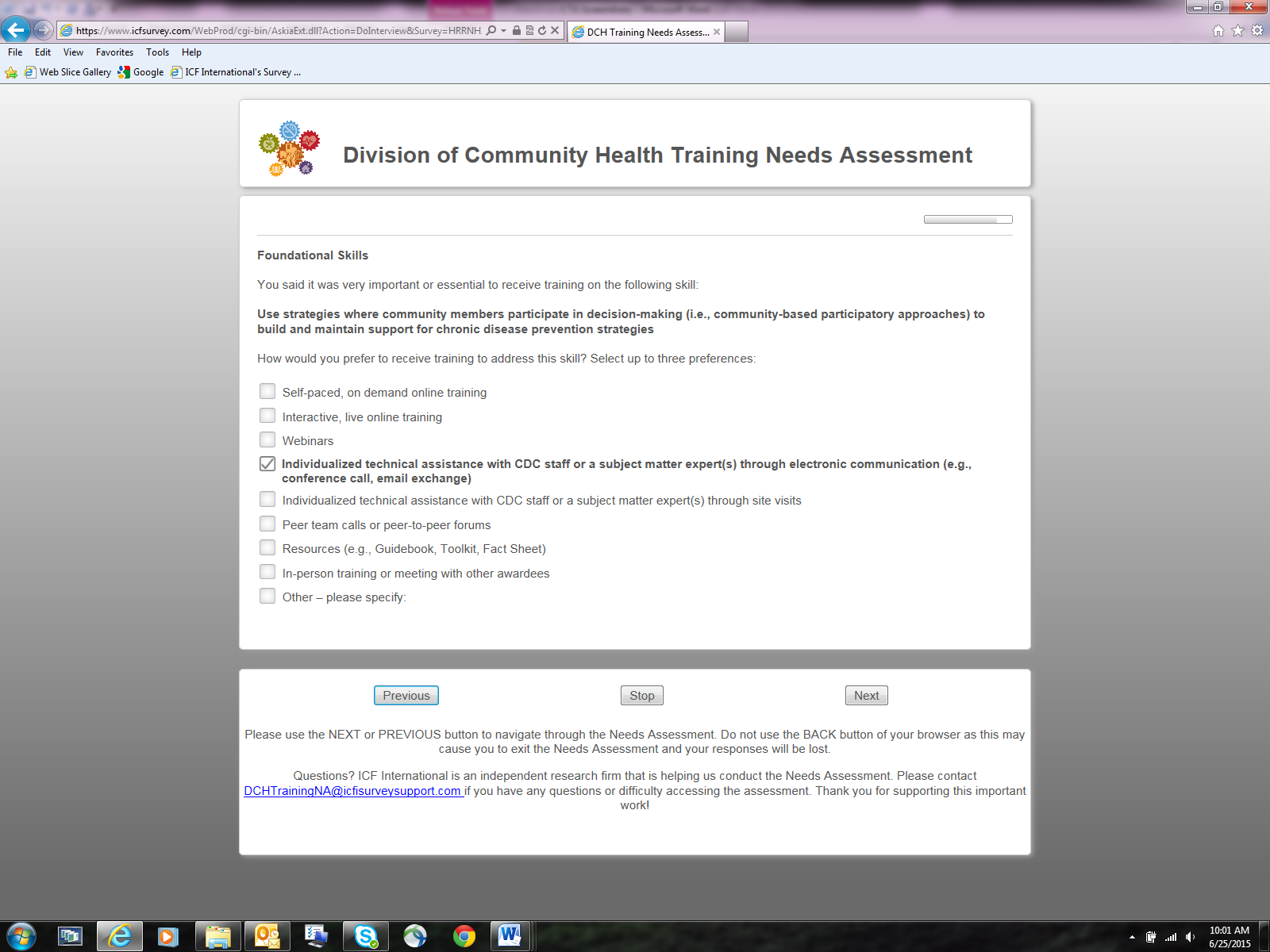The height and width of the screenshot is (952, 1270).
Task: Open Skype from the taskbar
Action: click(366, 936)
